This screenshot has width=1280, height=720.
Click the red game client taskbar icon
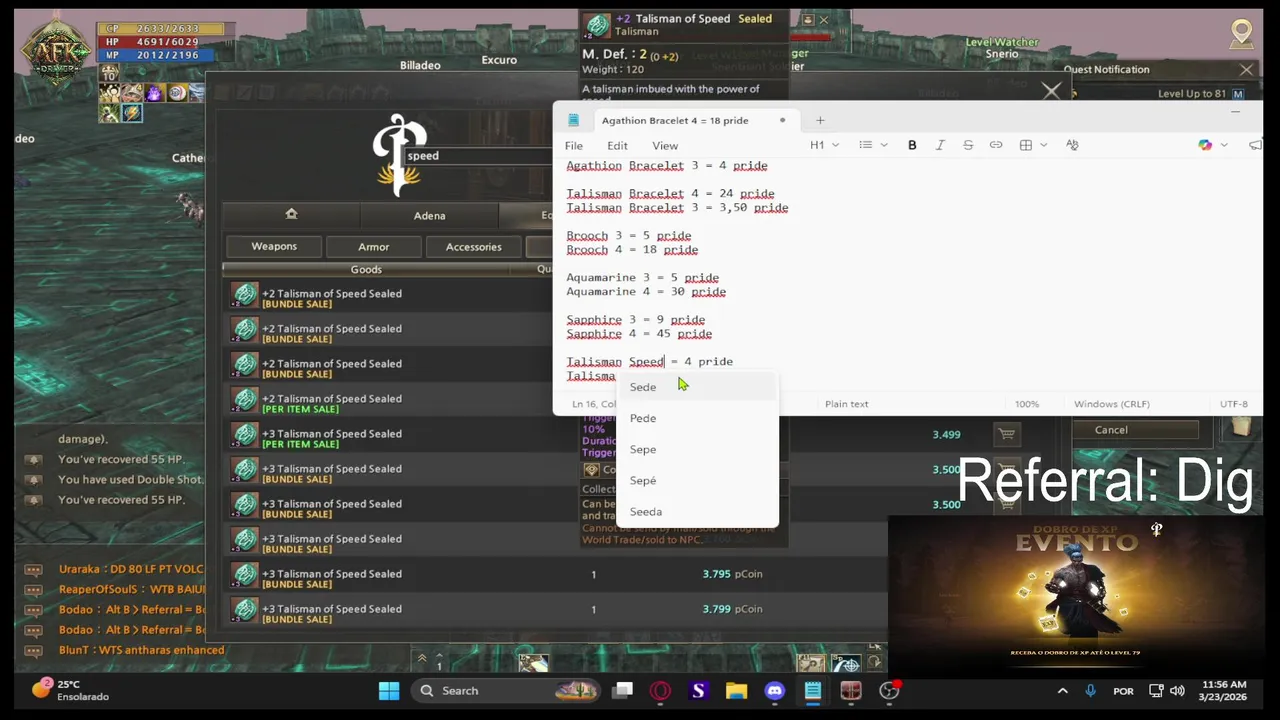click(x=850, y=690)
